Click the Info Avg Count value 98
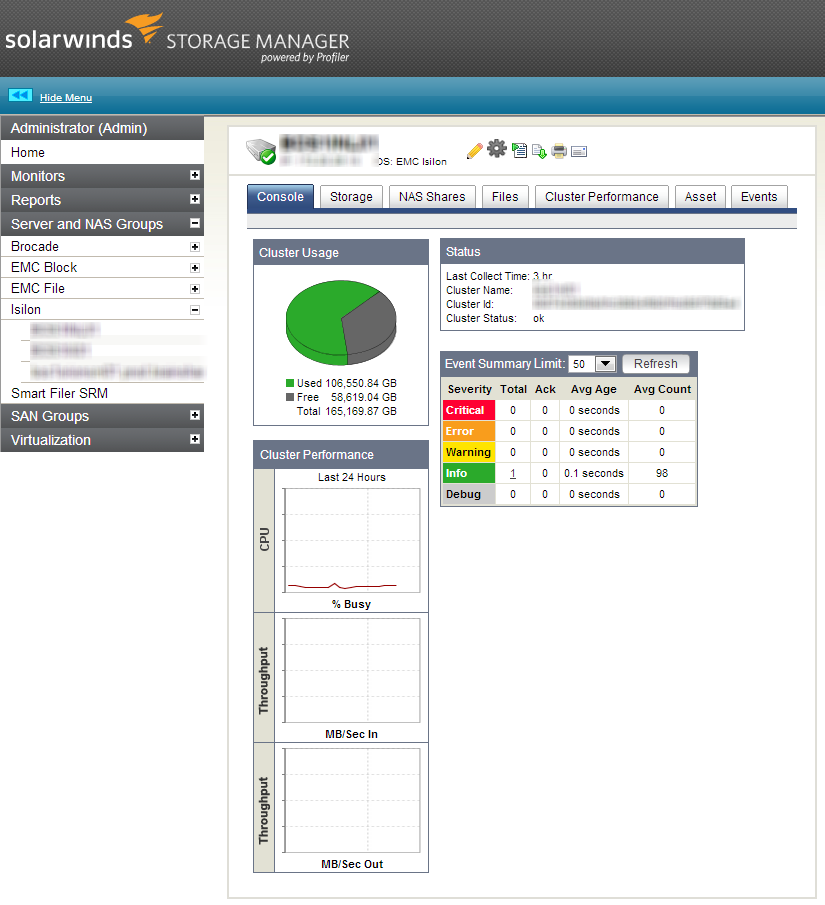This screenshot has height=905, width=825. tap(662, 473)
